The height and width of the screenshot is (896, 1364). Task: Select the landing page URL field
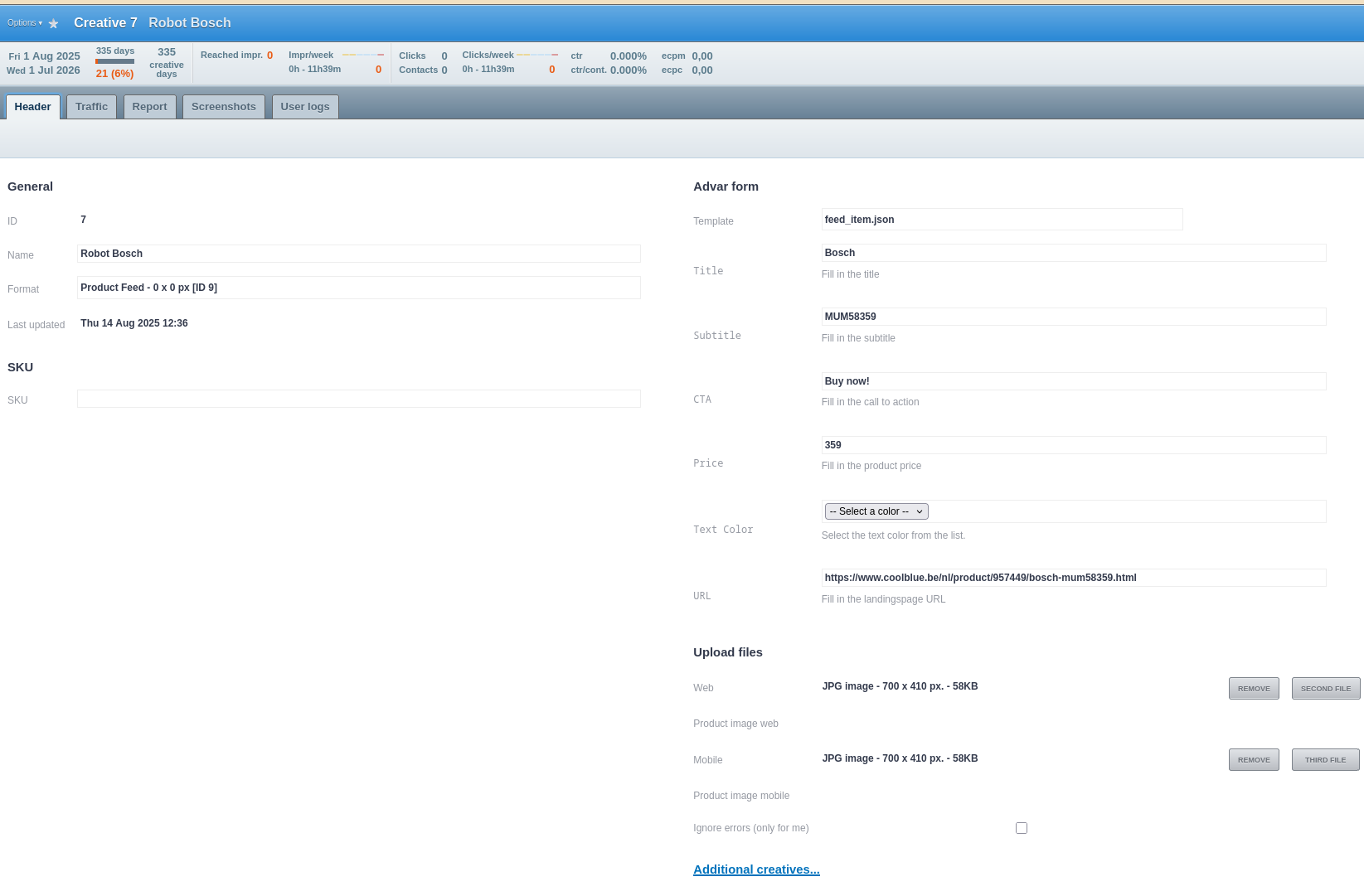click(x=1073, y=578)
